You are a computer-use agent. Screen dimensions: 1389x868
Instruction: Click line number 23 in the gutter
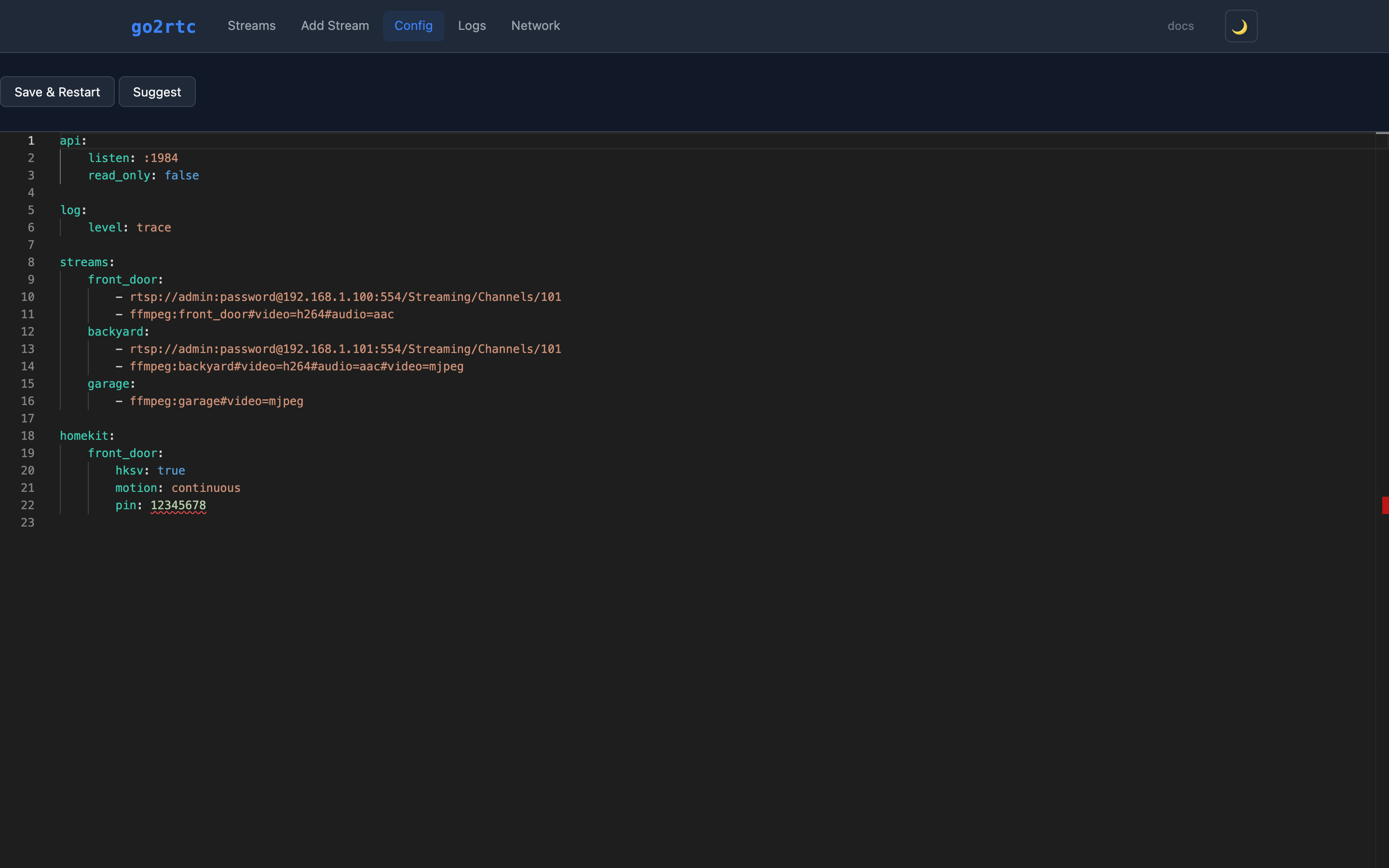27,523
